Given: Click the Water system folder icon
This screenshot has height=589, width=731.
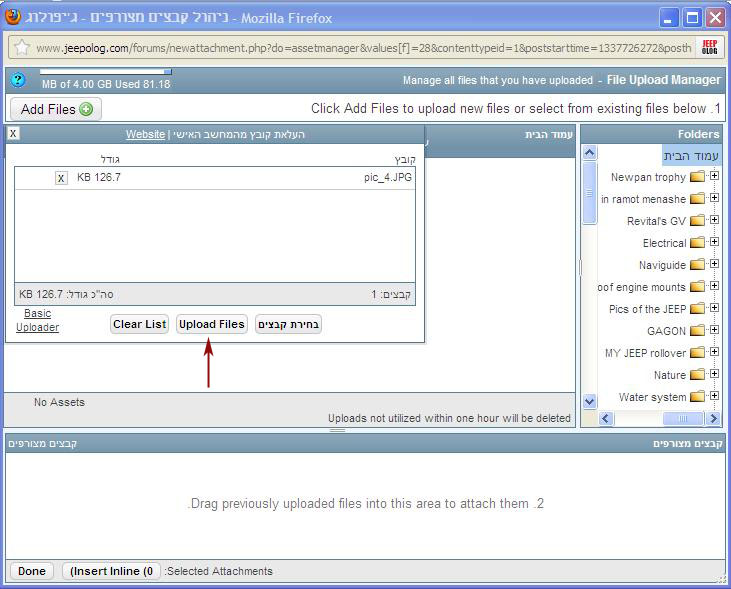Looking at the screenshot, I should point(697,397).
